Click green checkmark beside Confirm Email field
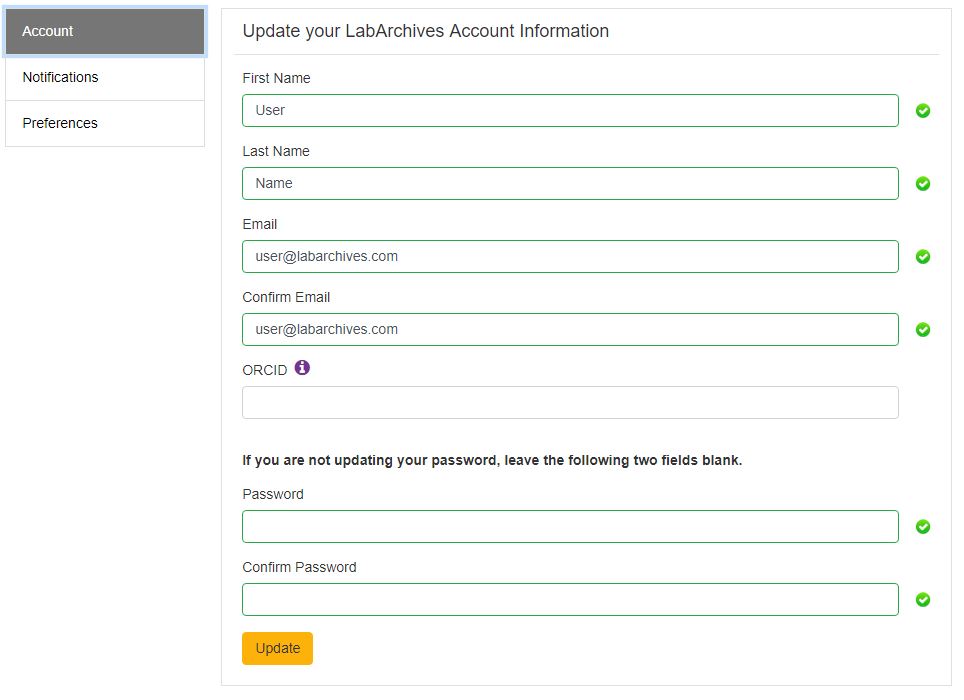The height and width of the screenshot is (700, 964). pos(923,330)
